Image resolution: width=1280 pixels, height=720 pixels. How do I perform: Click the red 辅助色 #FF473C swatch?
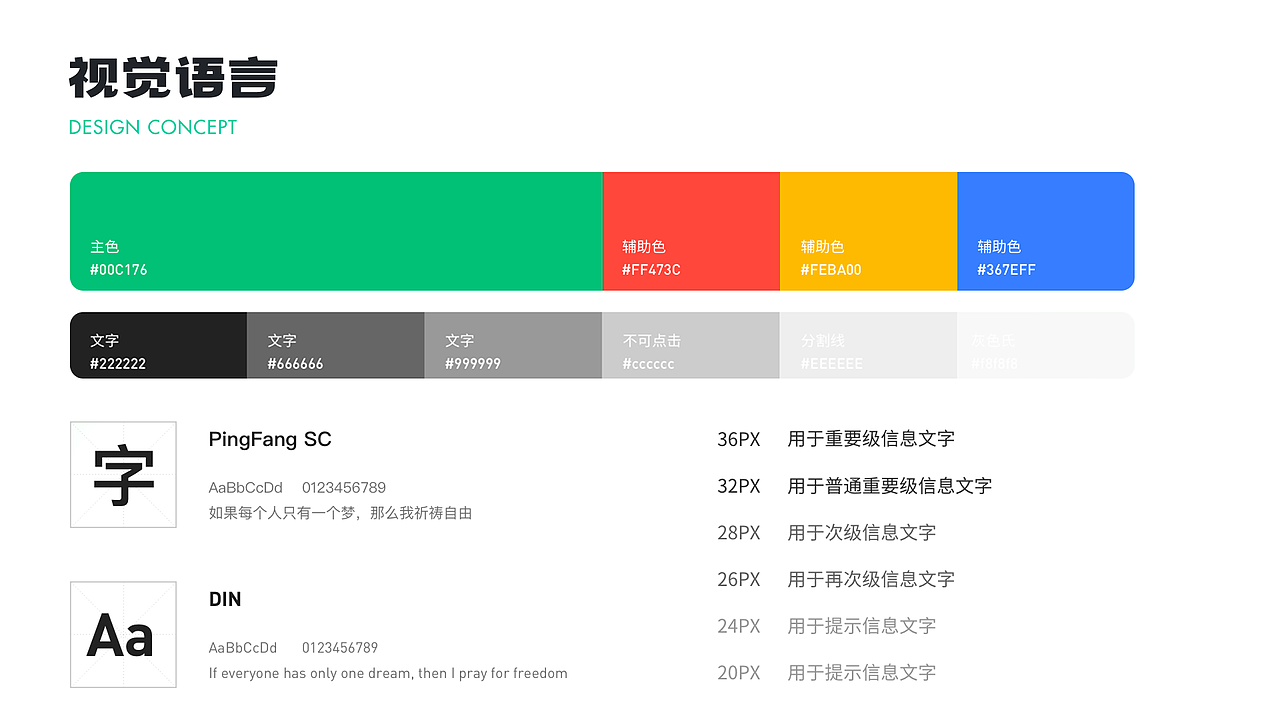point(690,231)
